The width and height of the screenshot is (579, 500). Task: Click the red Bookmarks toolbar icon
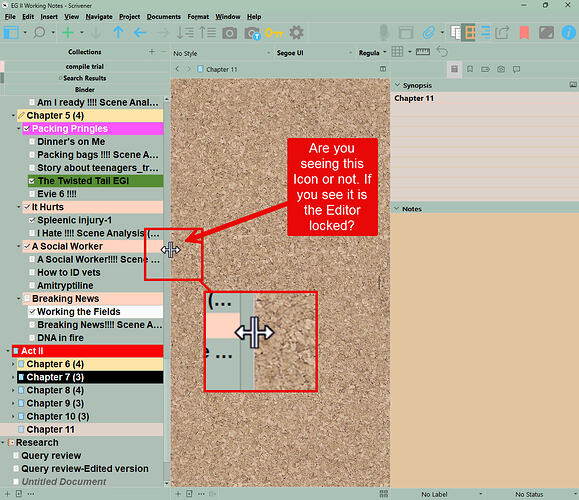pos(524,33)
